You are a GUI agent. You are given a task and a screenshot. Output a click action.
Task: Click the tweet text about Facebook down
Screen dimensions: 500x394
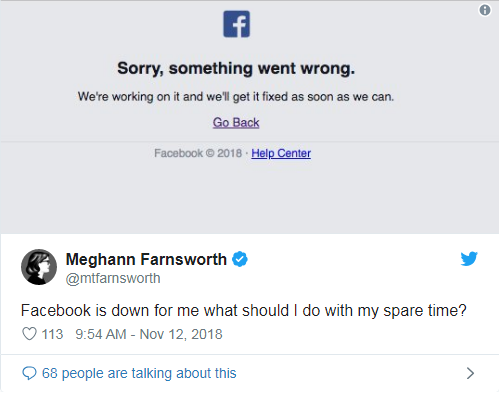point(243,311)
